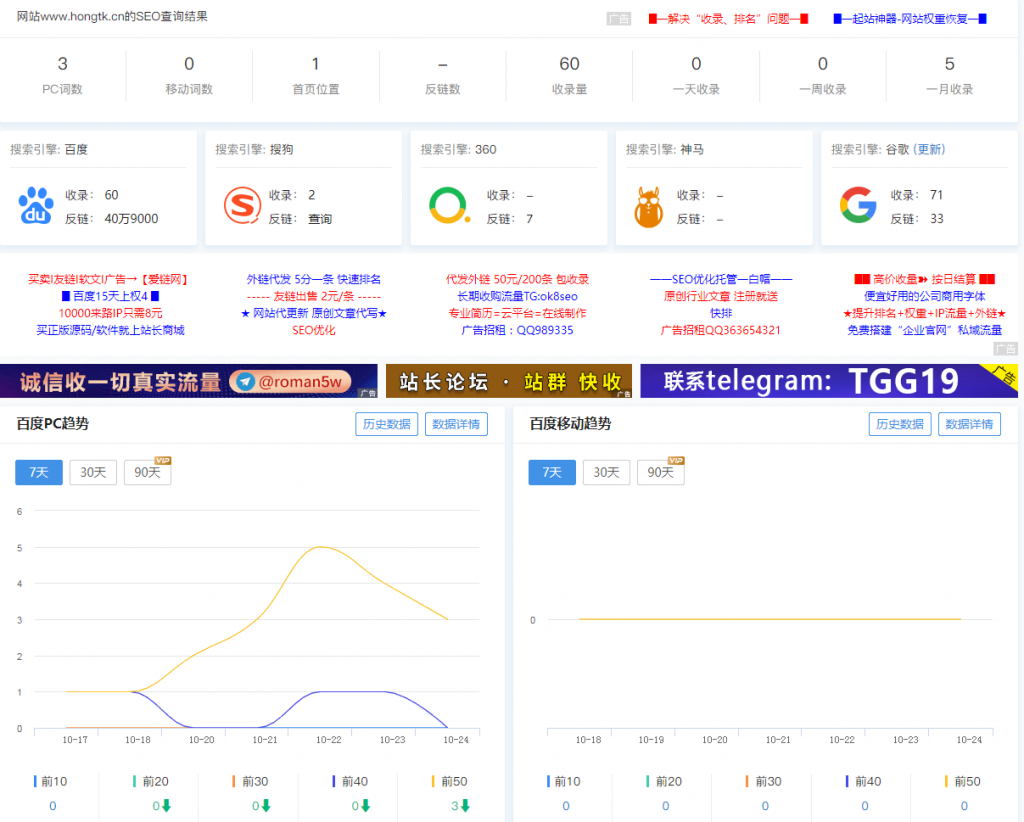The height and width of the screenshot is (822, 1024).
Task: Click the 更新 link beside 谷歌
Action: (x=929, y=150)
